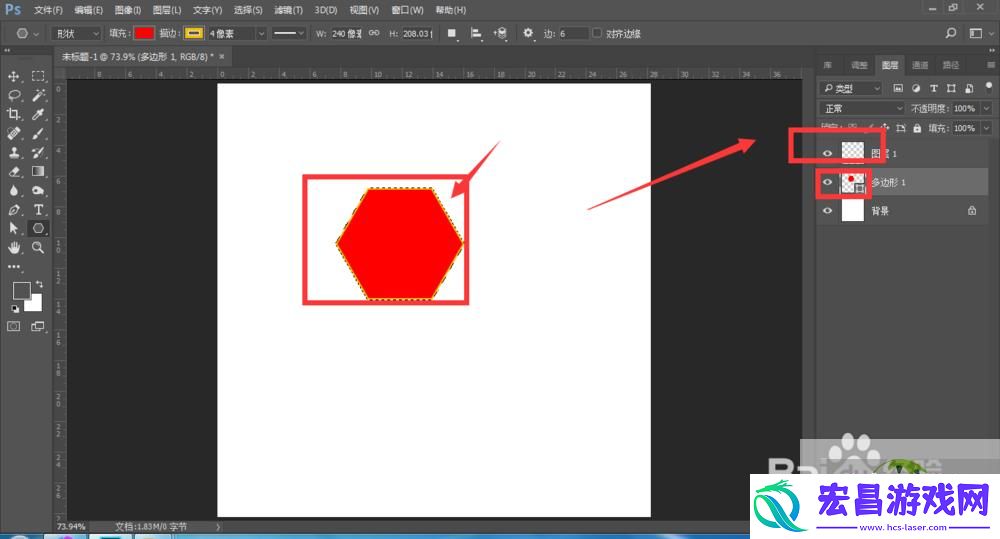Switch to the 通道 panel tab
Image resolution: width=1000 pixels, height=539 pixels.
[920, 65]
